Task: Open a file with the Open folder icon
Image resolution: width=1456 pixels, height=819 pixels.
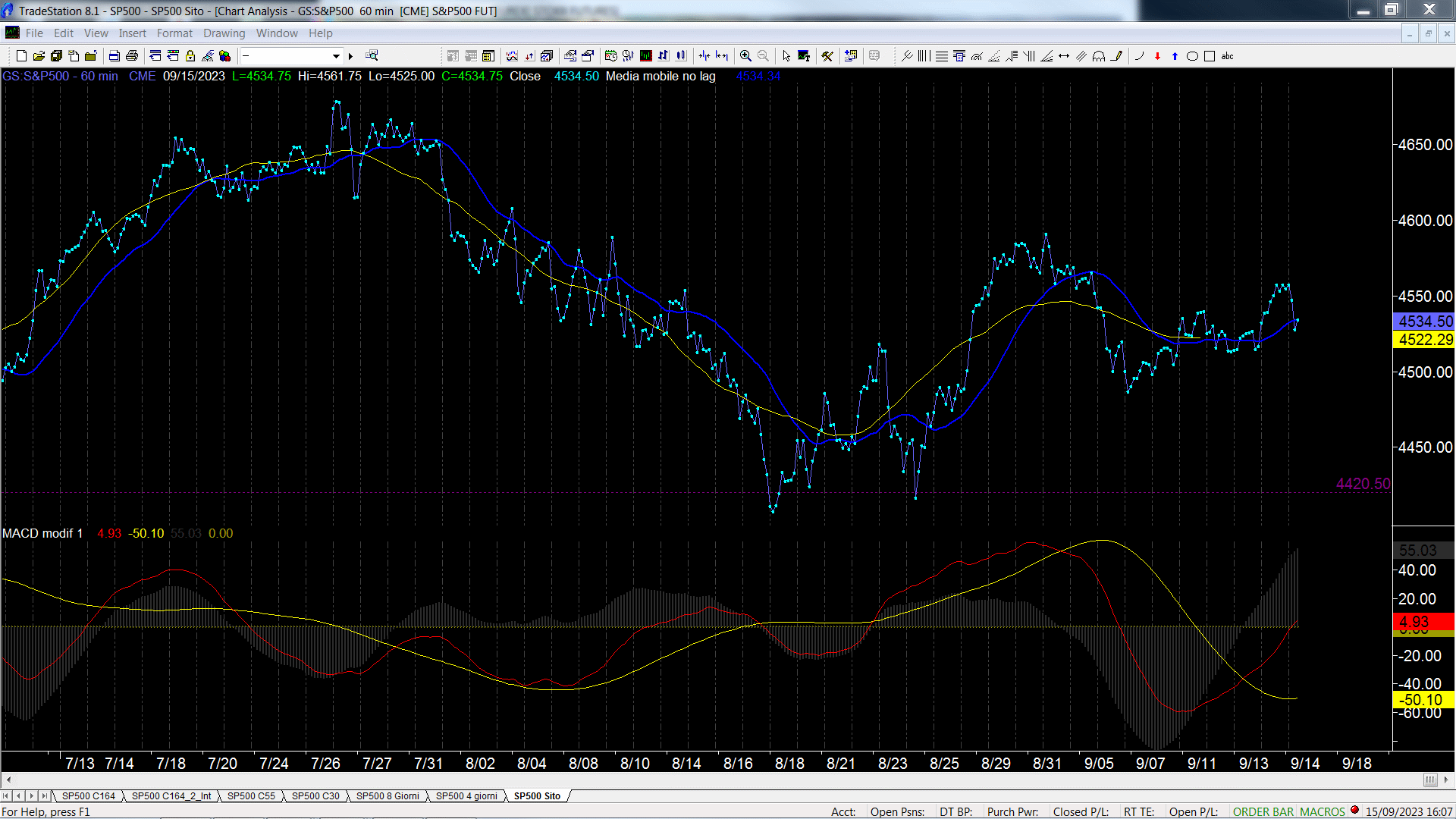Action: [39, 56]
